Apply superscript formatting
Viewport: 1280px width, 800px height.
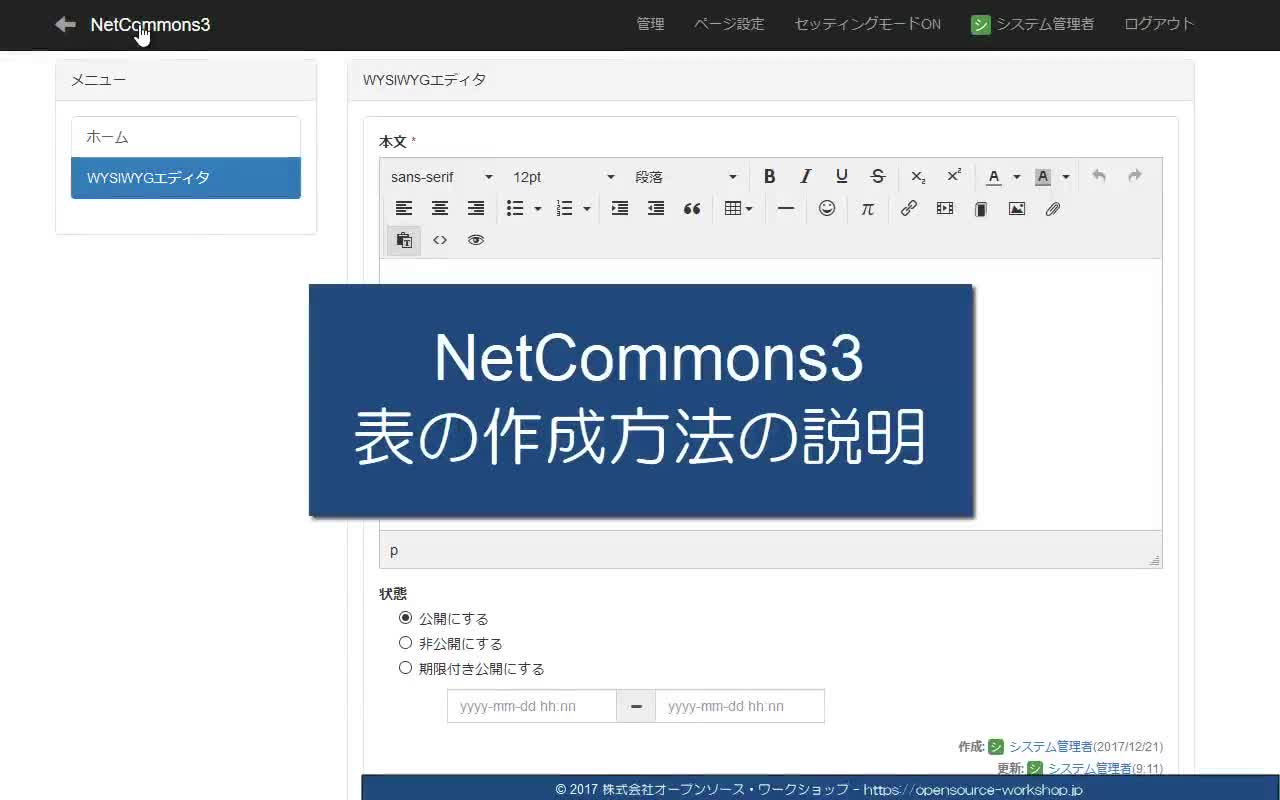(954, 177)
